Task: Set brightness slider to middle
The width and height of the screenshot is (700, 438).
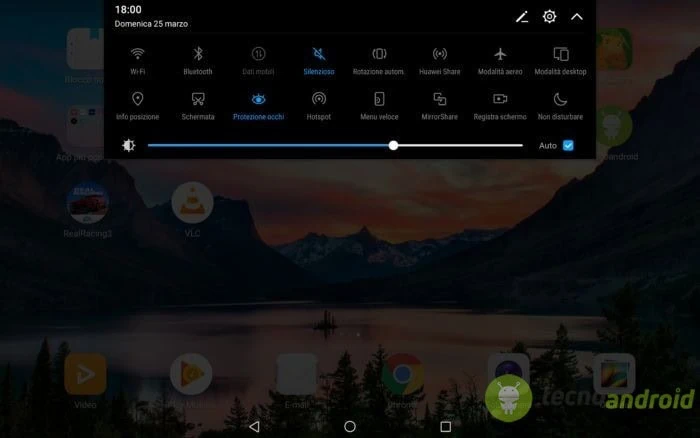Action: point(335,146)
